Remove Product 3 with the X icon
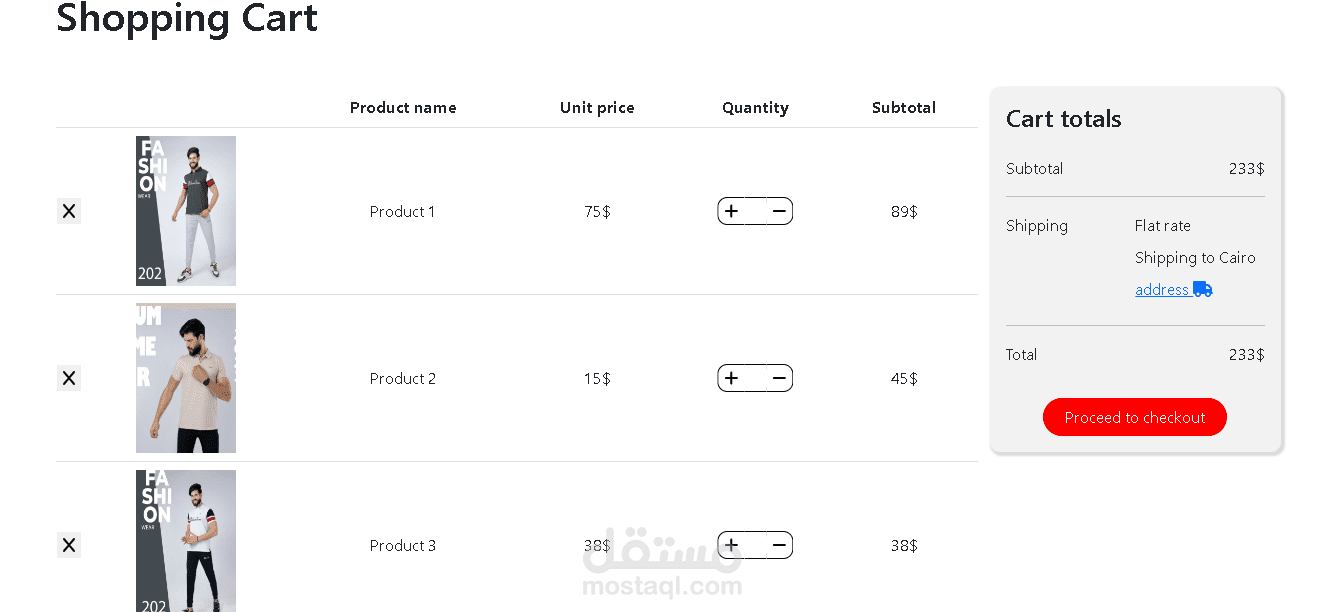The height and width of the screenshot is (612, 1325). pos(69,545)
